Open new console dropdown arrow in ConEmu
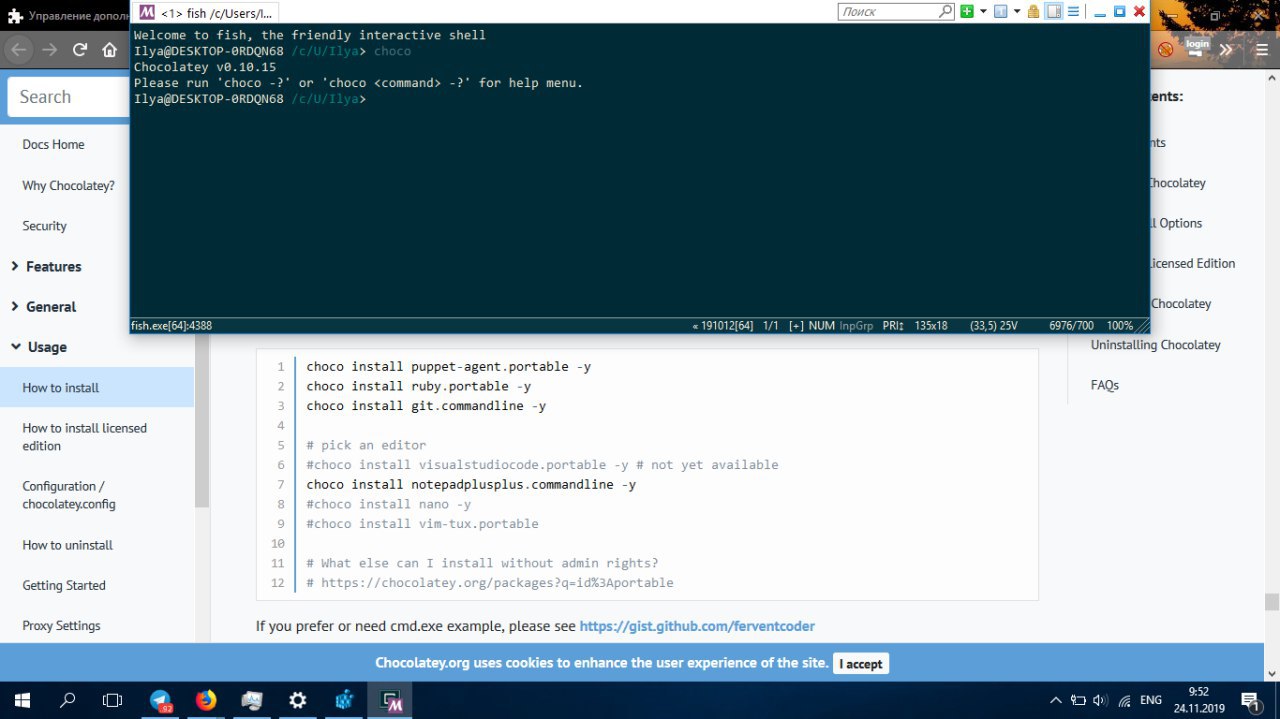This screenshot has width=1280, height=719. 983,12
